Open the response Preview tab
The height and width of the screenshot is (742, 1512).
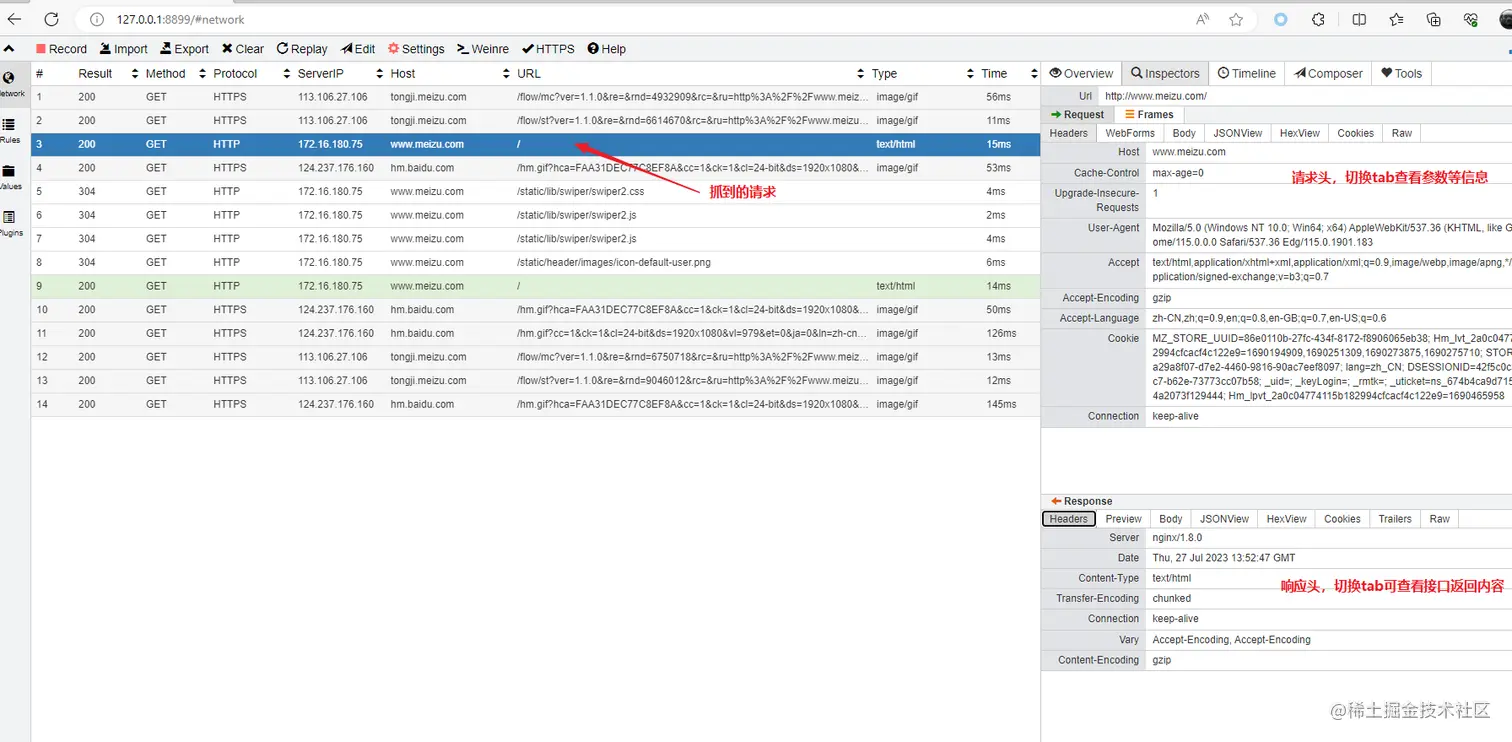(x=1123, y=519)
